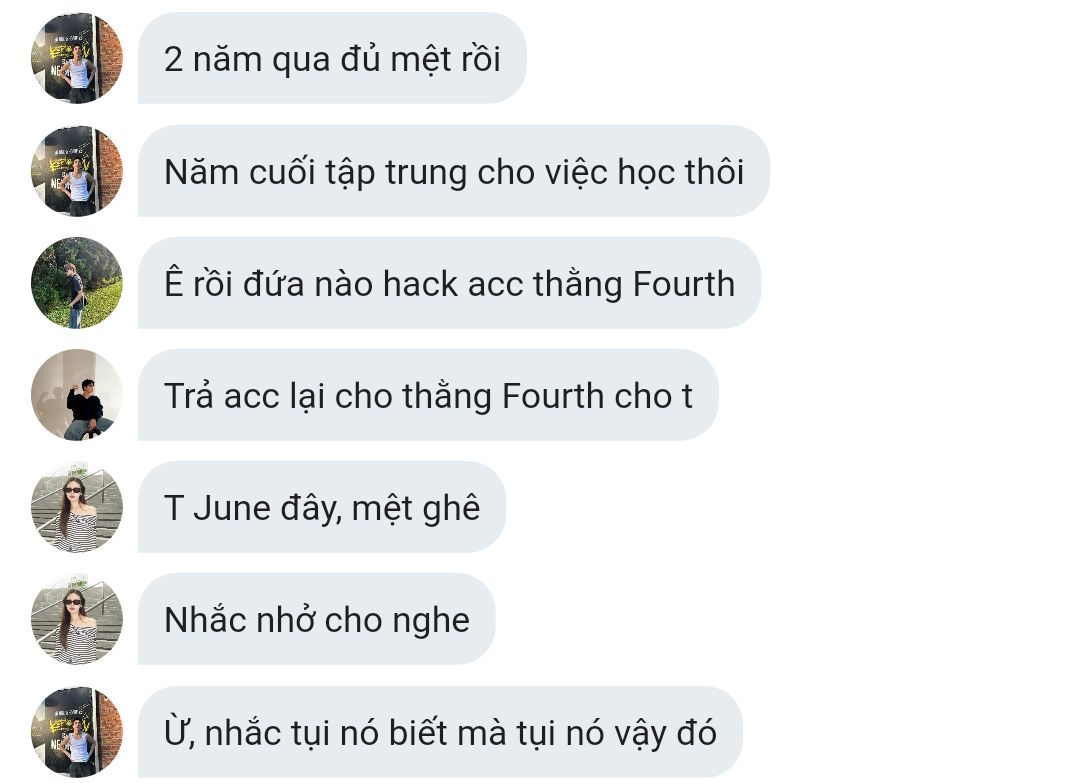Screen dimensions: 1080x783
Task: Click the "Trả acc lại cho thằng Fourth" bubble
Action: (x=428, y=395)
